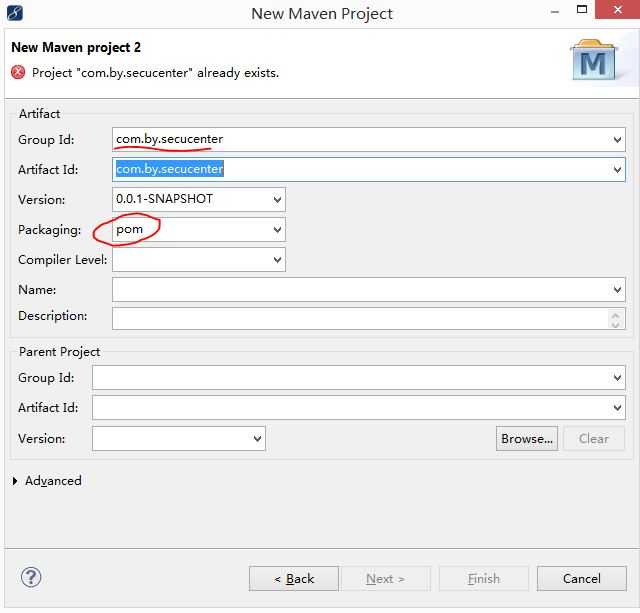Expand the Advanced section
This screenshot has width=640, height=613.
coord(15,481)
